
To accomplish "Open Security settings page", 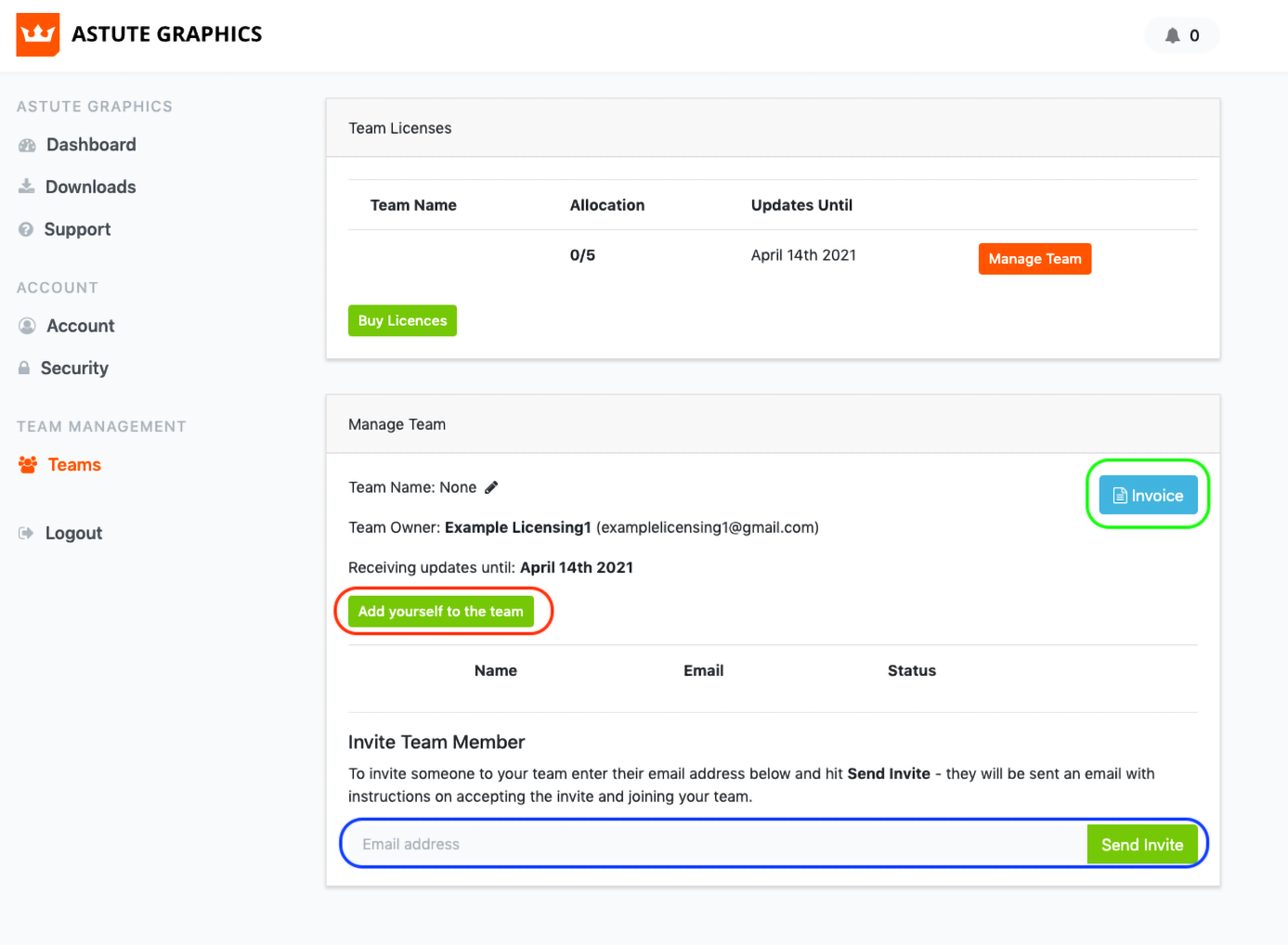I will coord(74,369).
